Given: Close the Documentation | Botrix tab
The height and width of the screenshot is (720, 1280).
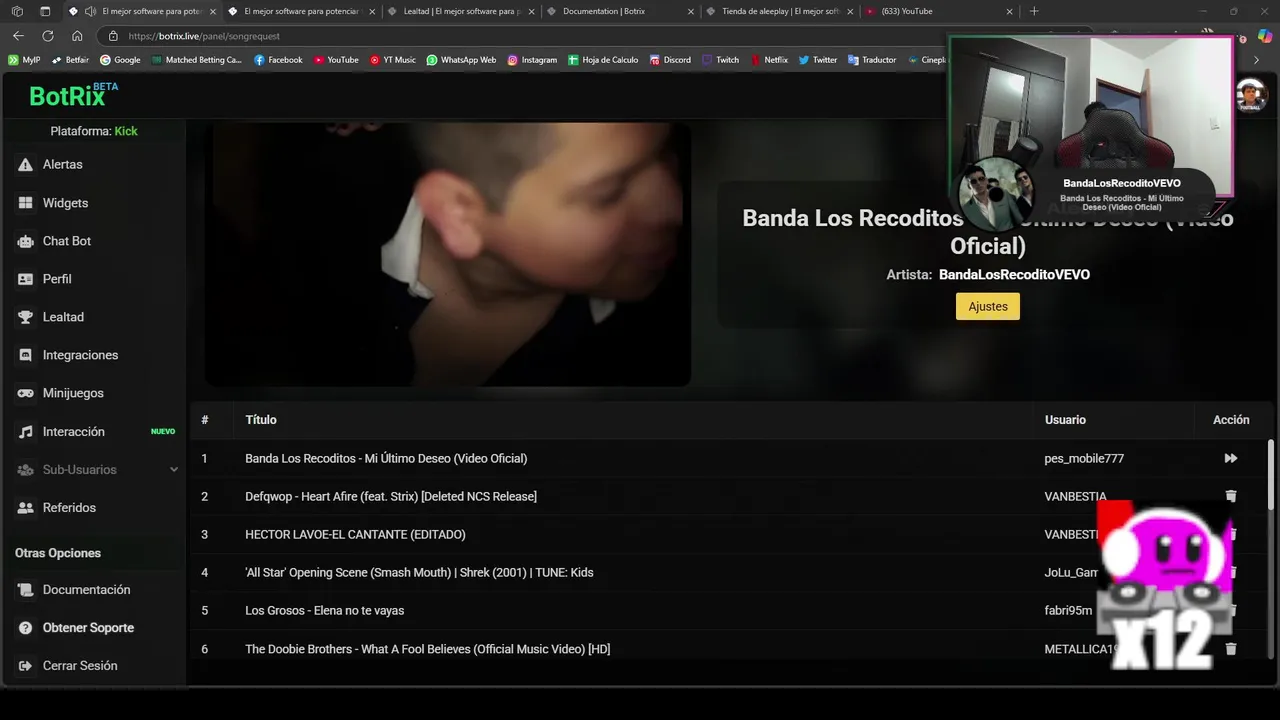Looking at the screenshot, I should pyautogui.click(x=690, y=11).
